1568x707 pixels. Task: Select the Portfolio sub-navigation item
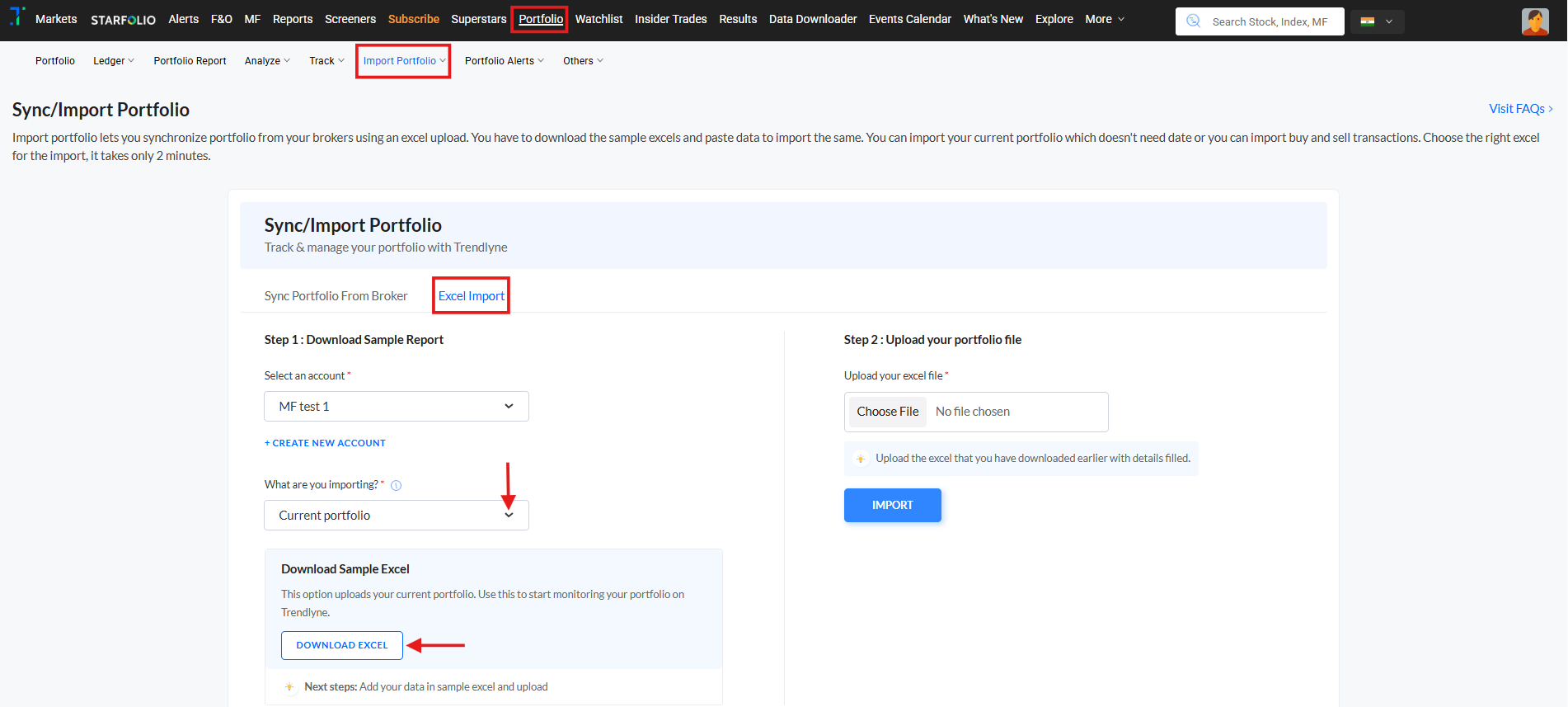click(55, 61)
